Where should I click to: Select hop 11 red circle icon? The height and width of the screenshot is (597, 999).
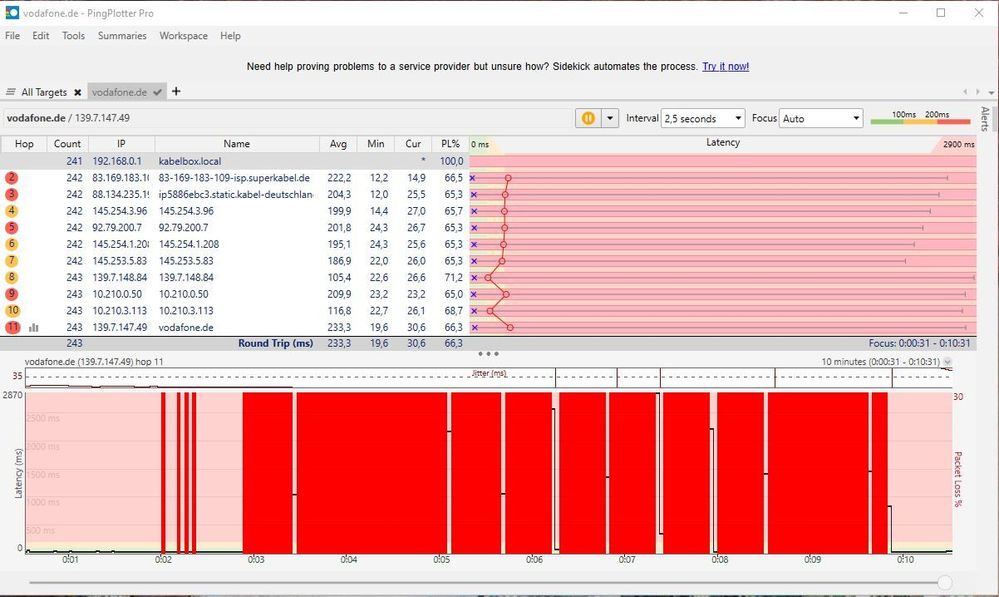[x=12, y=327]
